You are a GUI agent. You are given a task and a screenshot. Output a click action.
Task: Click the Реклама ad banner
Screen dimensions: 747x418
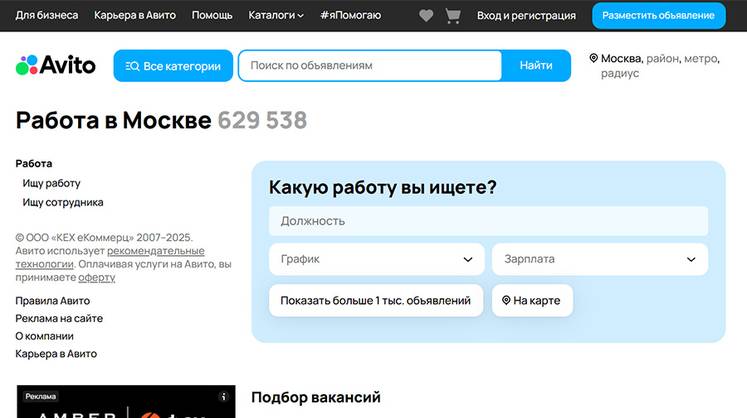pyautogui.click(x=126, y=402)
